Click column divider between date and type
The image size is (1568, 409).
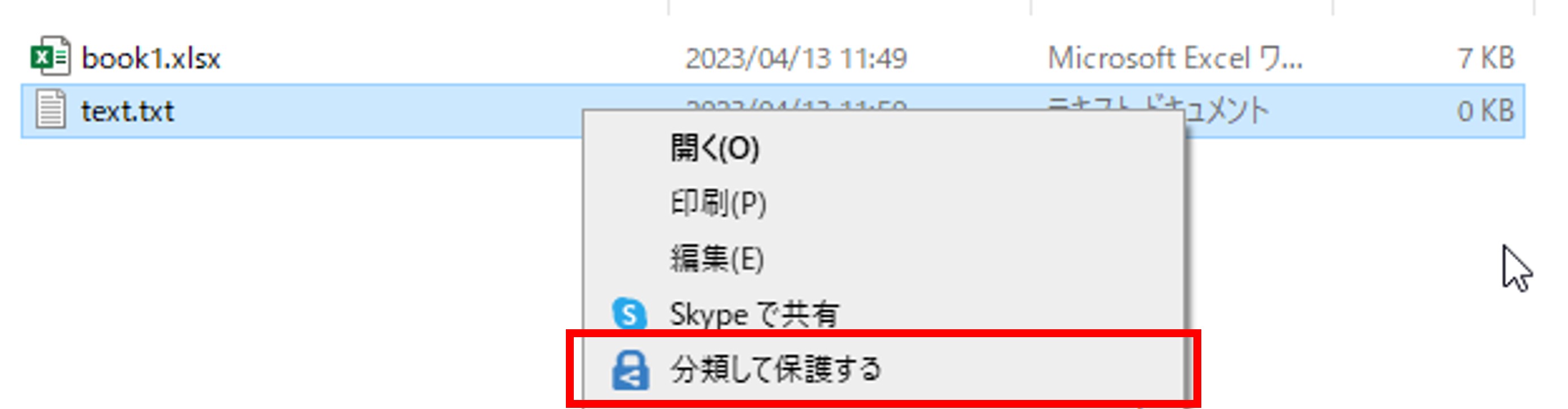coord(1030,7)
